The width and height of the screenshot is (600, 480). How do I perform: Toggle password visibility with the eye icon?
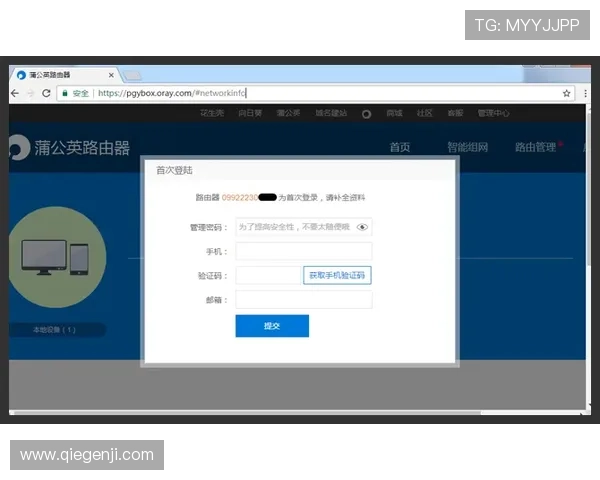pos(362,227)
